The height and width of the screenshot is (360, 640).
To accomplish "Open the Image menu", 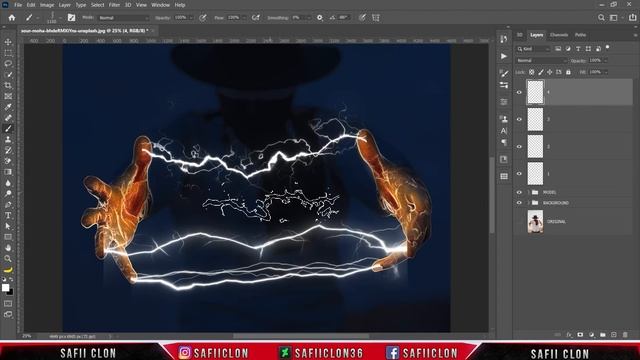I will click(47, 5).
